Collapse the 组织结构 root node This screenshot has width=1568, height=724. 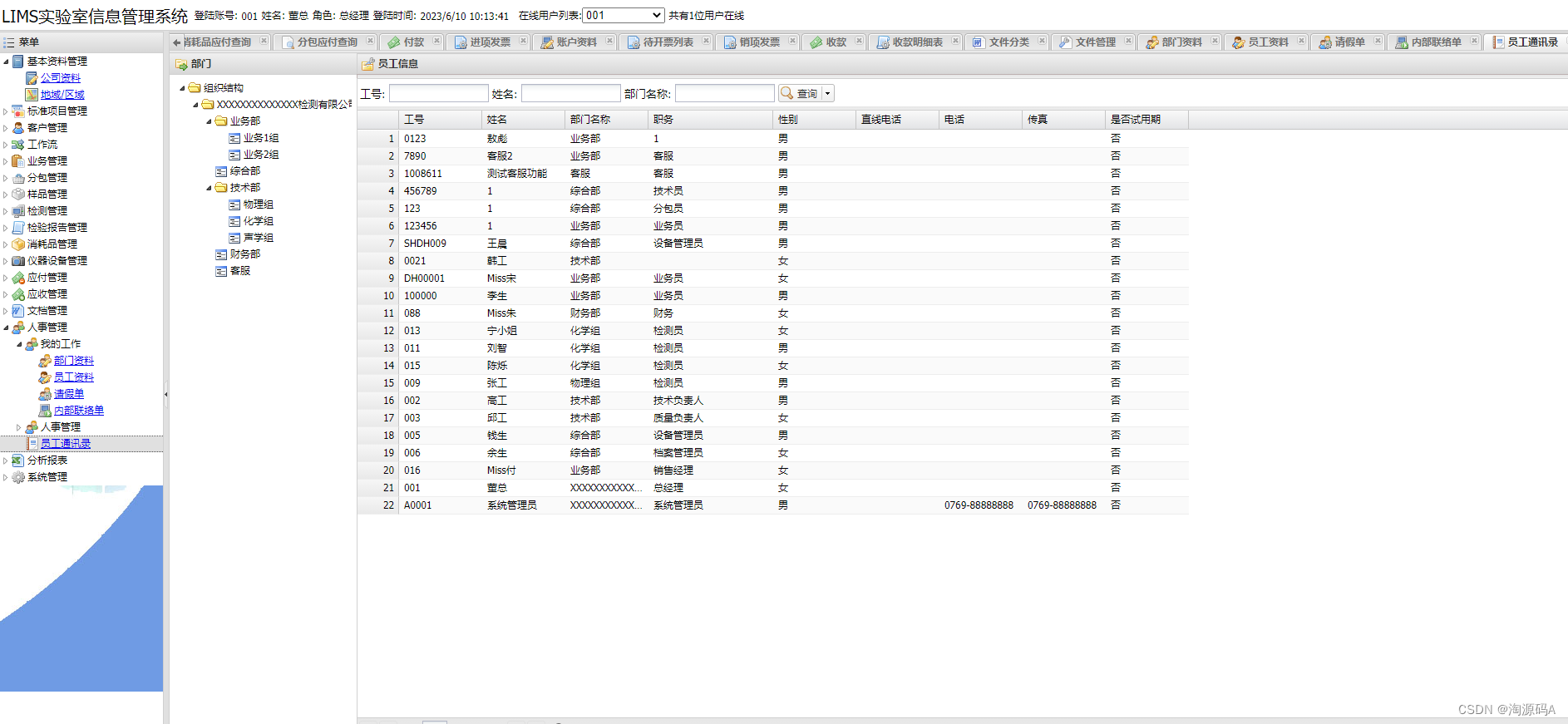pos(183,88)
